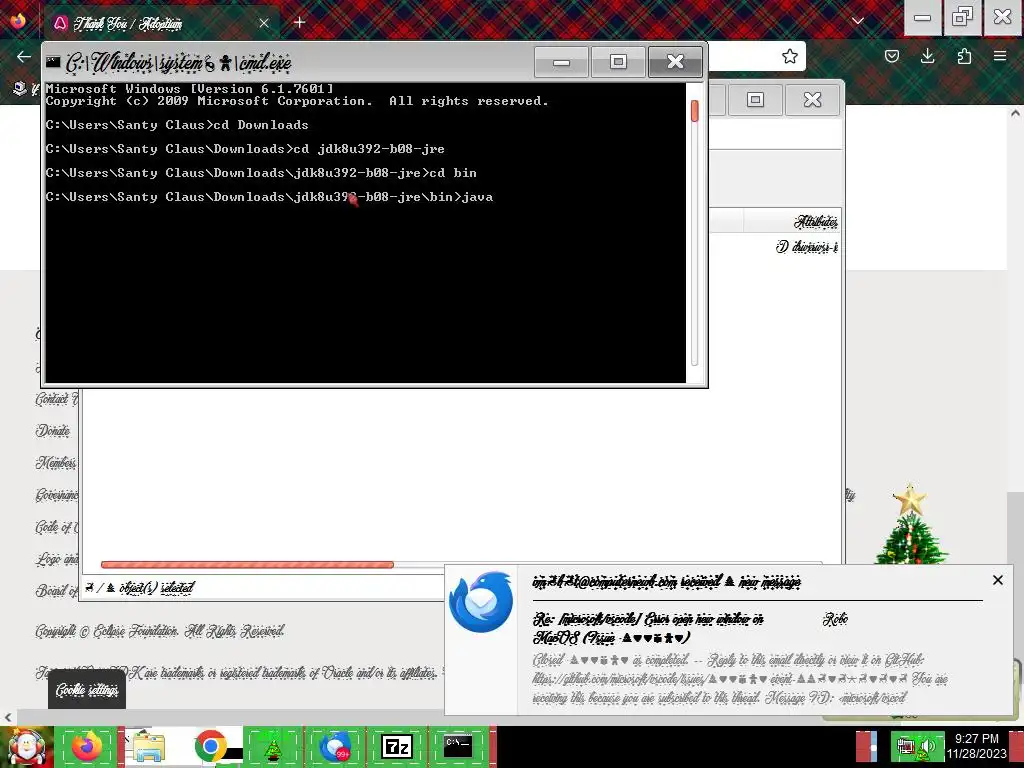This screenshot has height=768, width=1024.
Task: Switch to Firefox in the taskbar
Action: pos(87,746)
